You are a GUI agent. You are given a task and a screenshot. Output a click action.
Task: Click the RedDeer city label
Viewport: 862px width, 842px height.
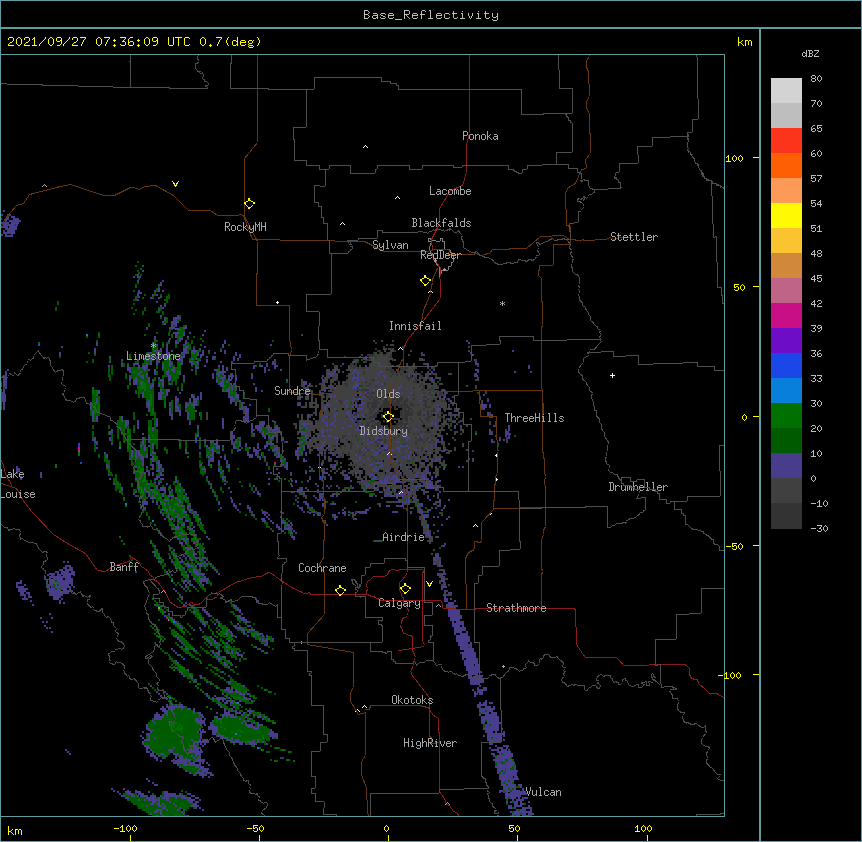point(440,255)
